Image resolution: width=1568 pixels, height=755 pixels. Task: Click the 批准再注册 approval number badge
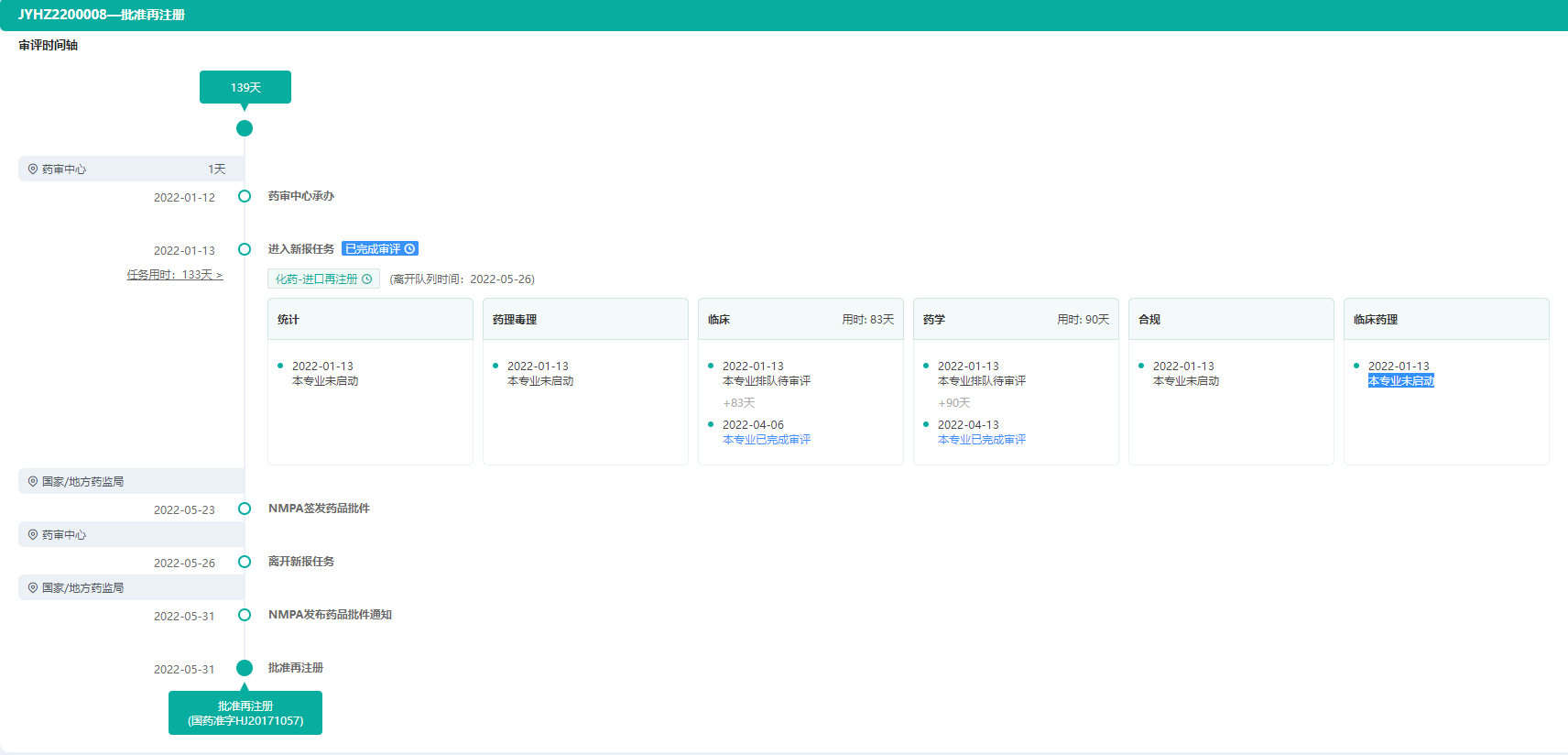pos(245,713)
